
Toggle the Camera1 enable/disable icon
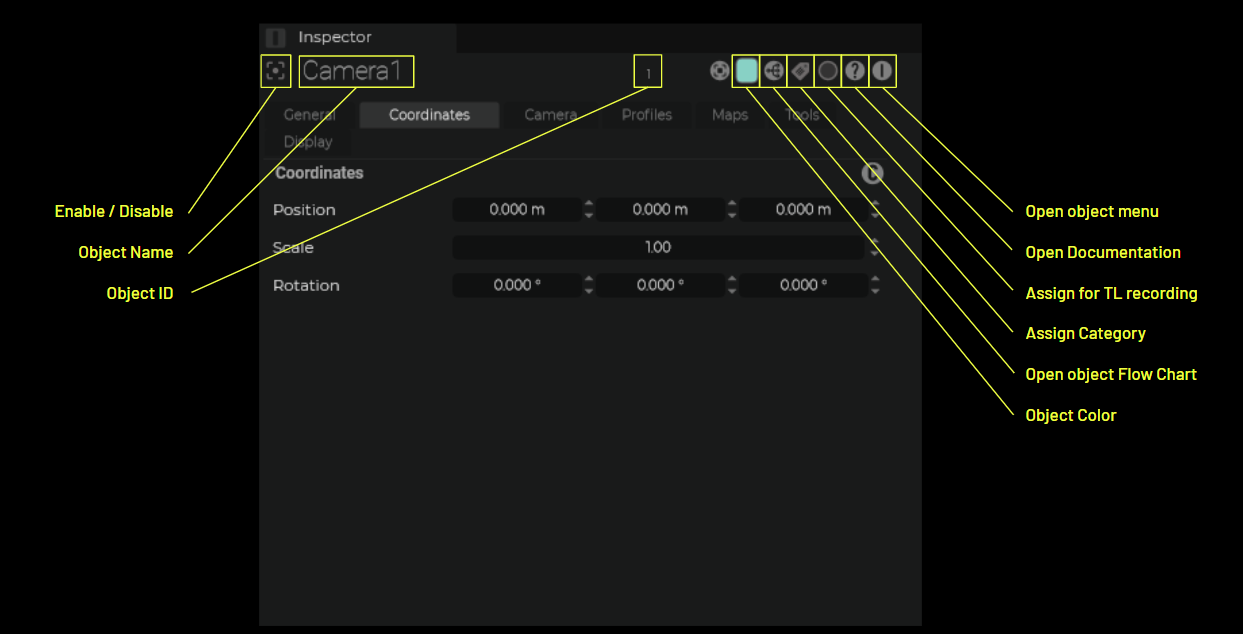(276, 72)
